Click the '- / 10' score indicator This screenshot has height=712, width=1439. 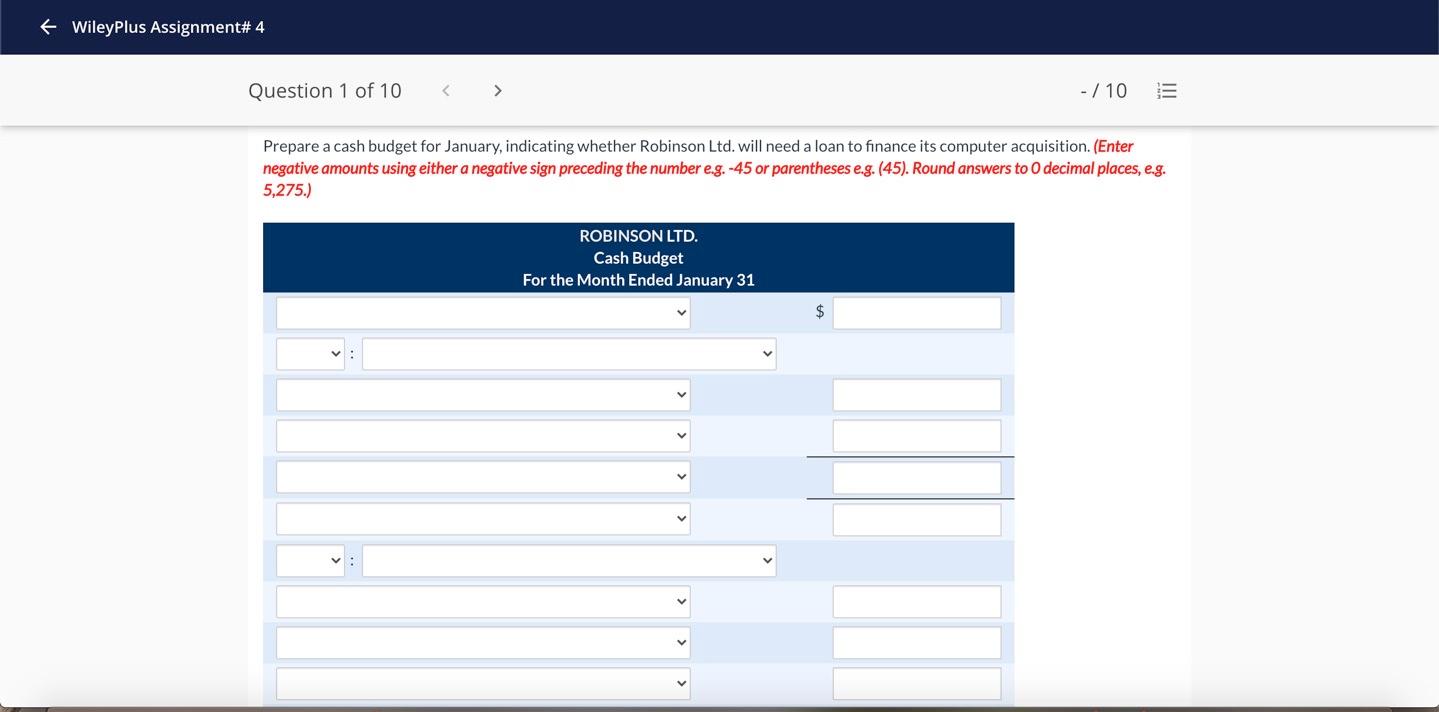[1104, 88]
